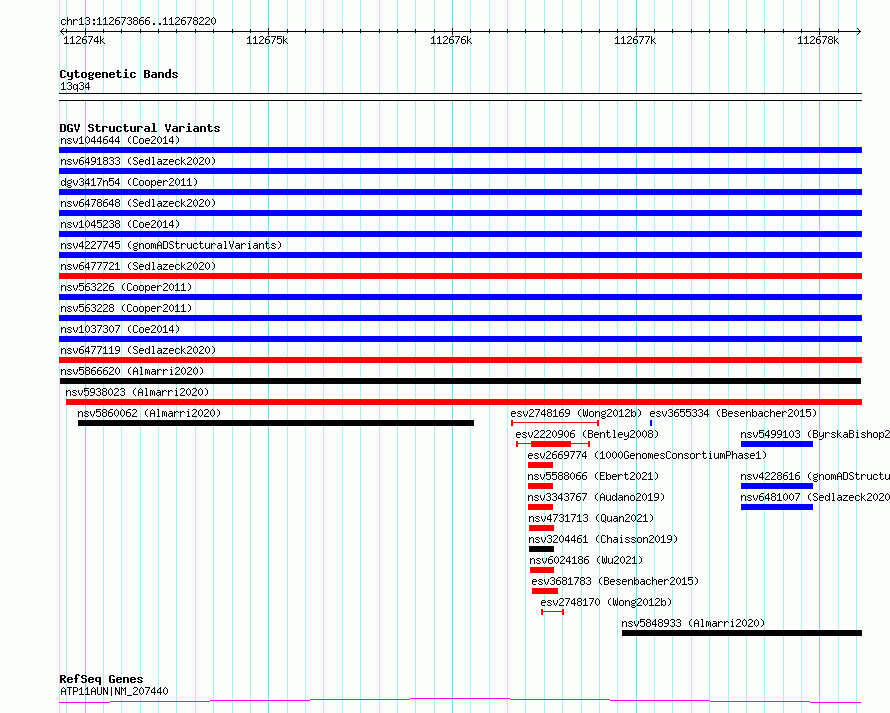The image size is (890, 713).
Task: Click the nsv6478648 (Sedlazeck2020) label
Action: click(x=138, y=203)
